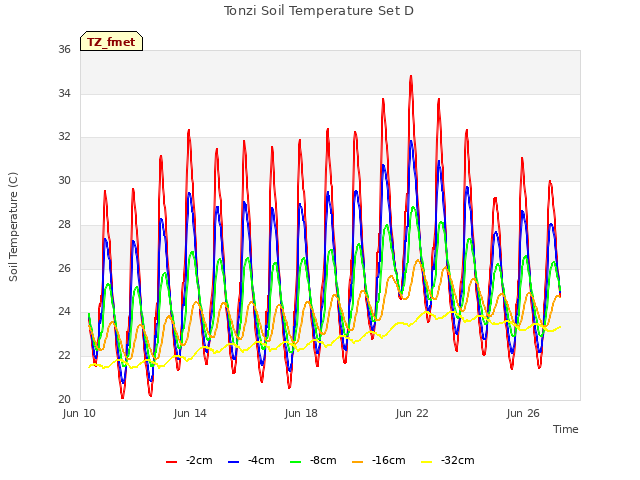Viewport: 640px width, 480px height.
Task: Toggle the -16cm legend label
Action: coord(389,460)
